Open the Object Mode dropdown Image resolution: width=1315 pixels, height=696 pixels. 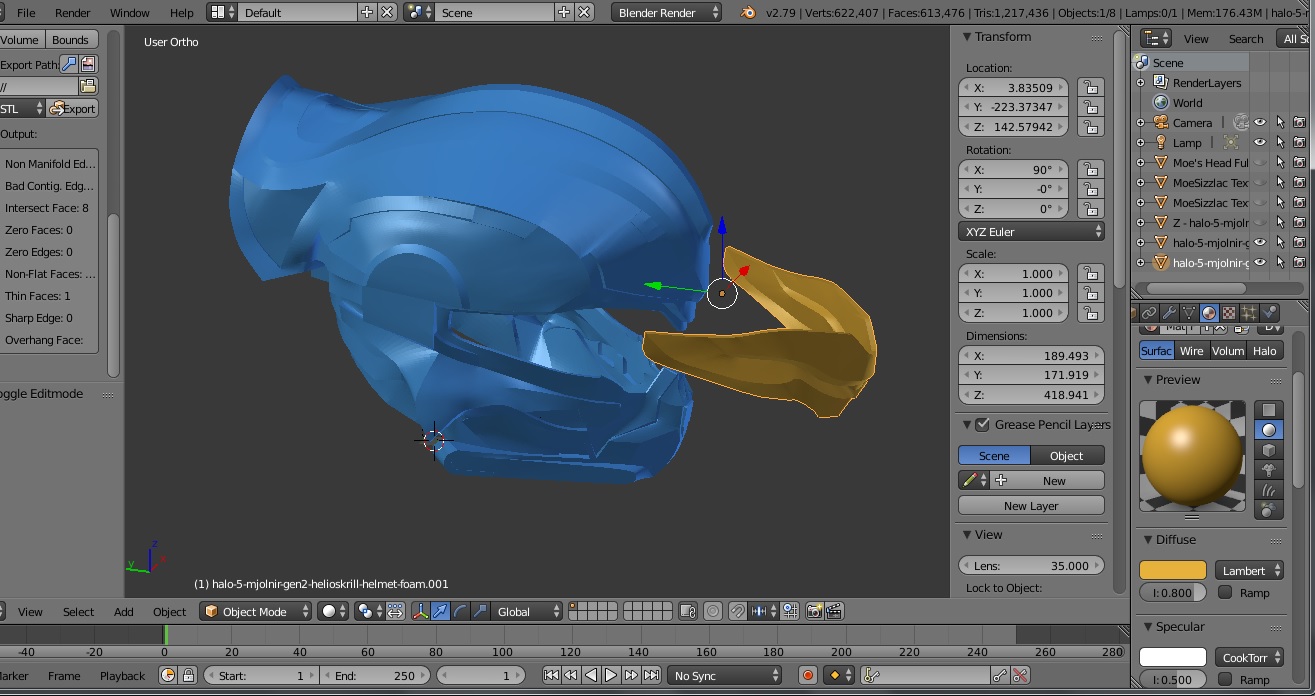[x=254, y=611]
